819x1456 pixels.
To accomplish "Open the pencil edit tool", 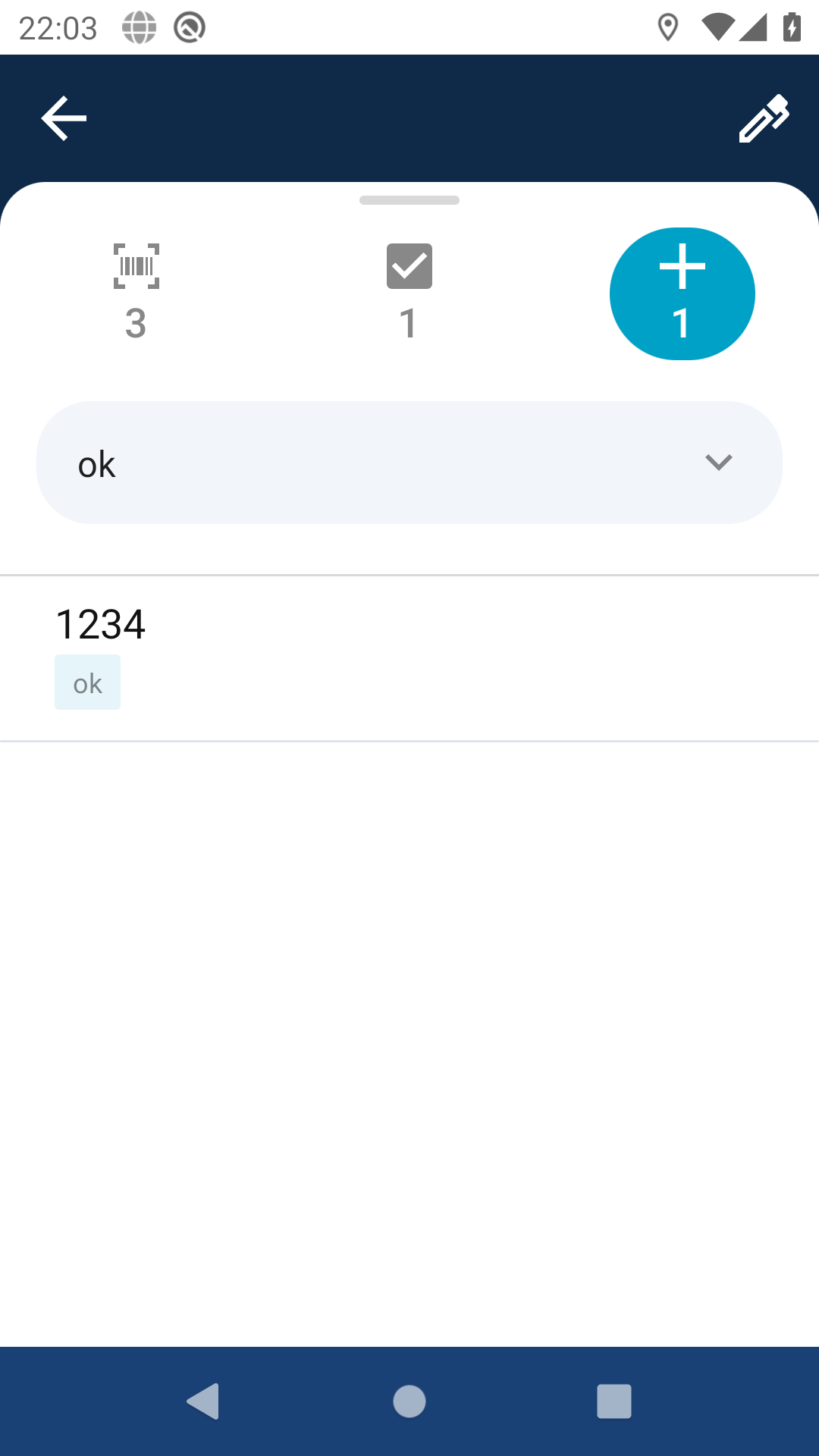I will pyautogui.click(x=764, y=118).
